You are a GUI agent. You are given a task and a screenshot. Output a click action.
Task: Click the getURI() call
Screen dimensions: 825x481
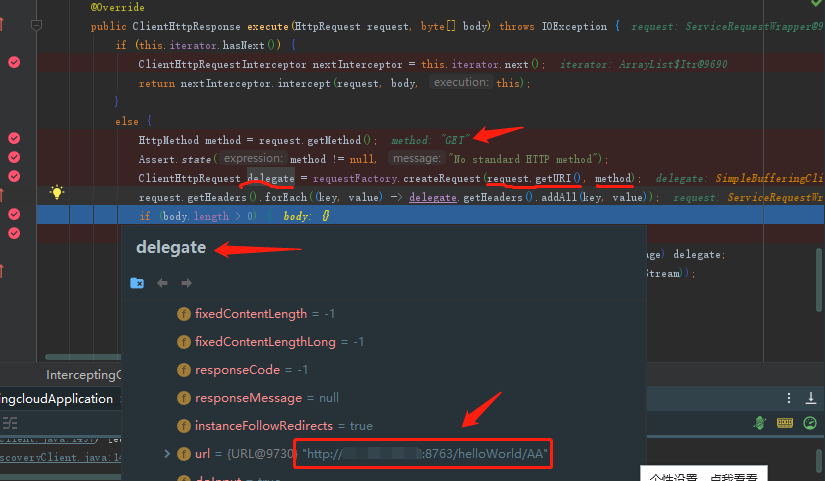(x=558, y=178)
